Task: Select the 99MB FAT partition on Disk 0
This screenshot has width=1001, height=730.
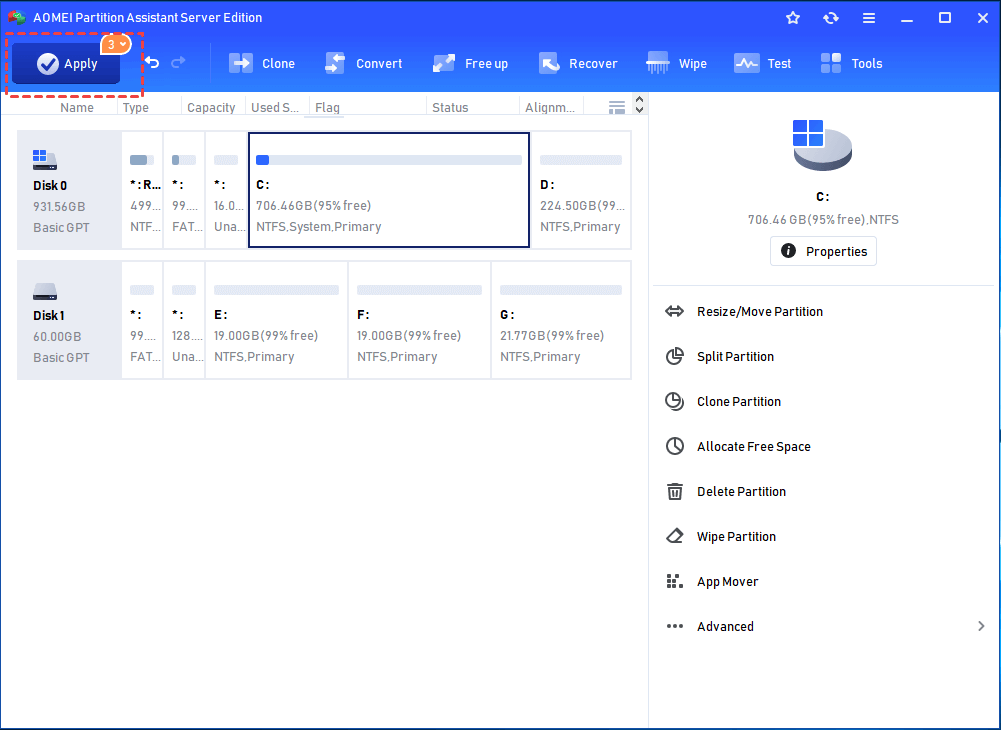Action: [184, 190]
